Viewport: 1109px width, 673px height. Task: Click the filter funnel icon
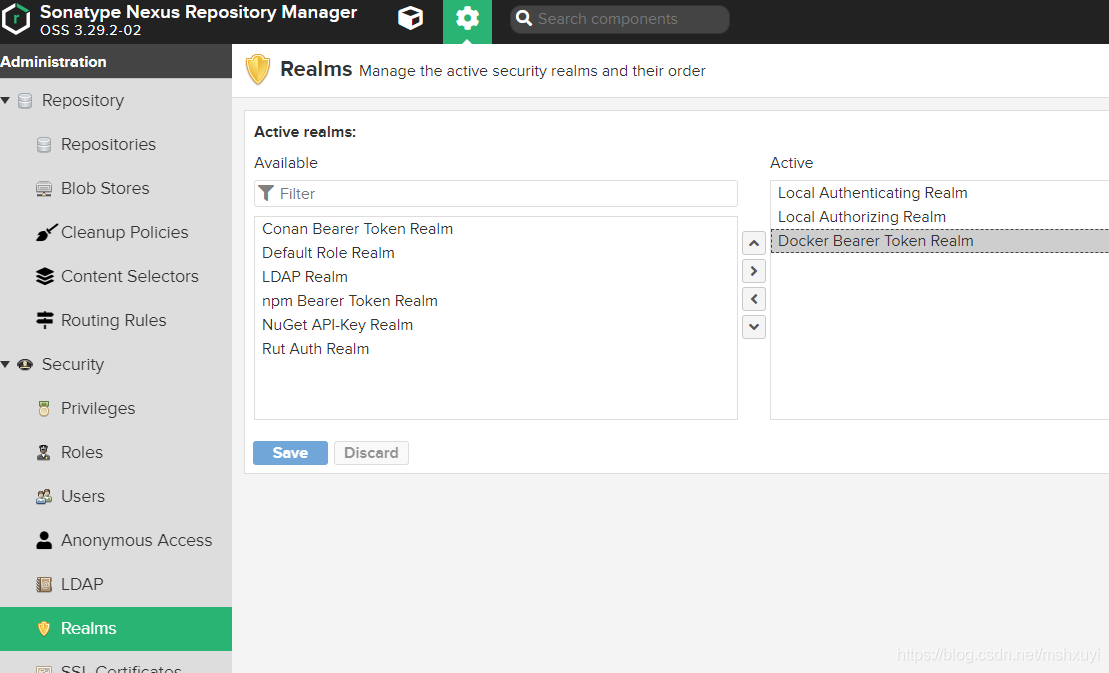(x=266, y=193)
